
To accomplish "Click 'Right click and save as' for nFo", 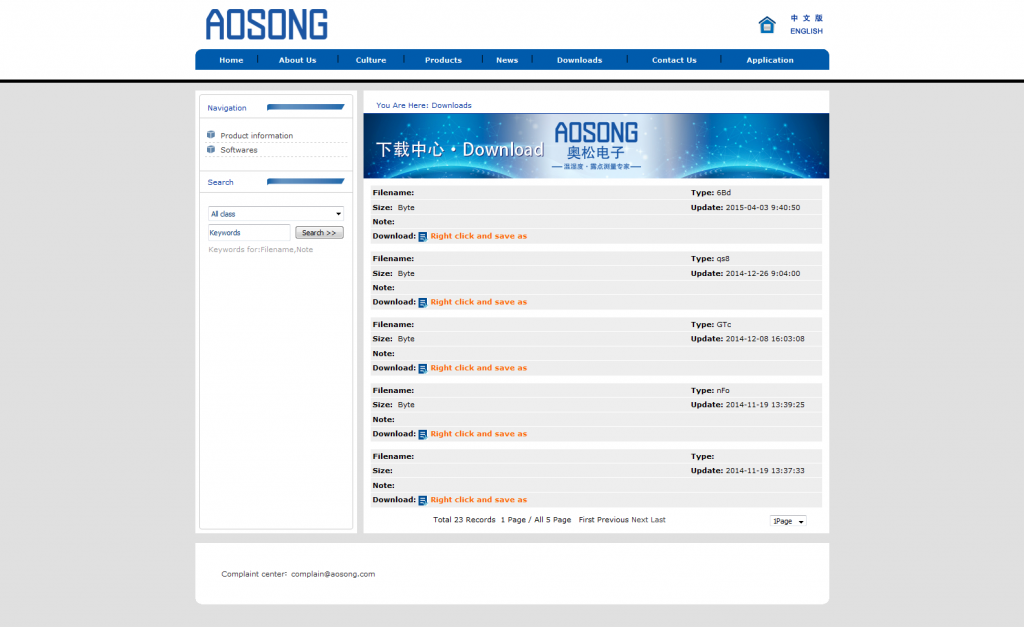I will pyautogui.click(x=479, y=434).
